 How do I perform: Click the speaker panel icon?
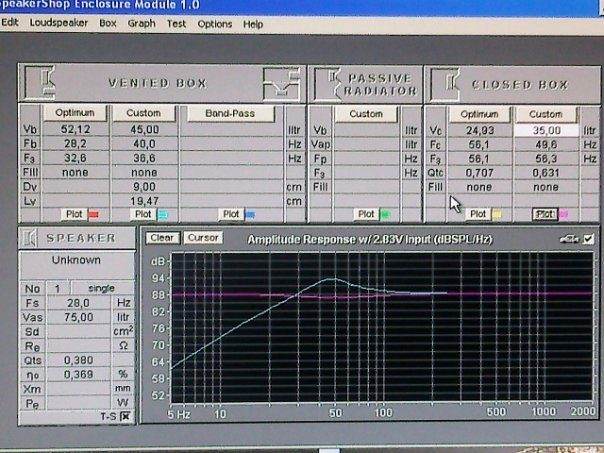[x=33, y=238]
